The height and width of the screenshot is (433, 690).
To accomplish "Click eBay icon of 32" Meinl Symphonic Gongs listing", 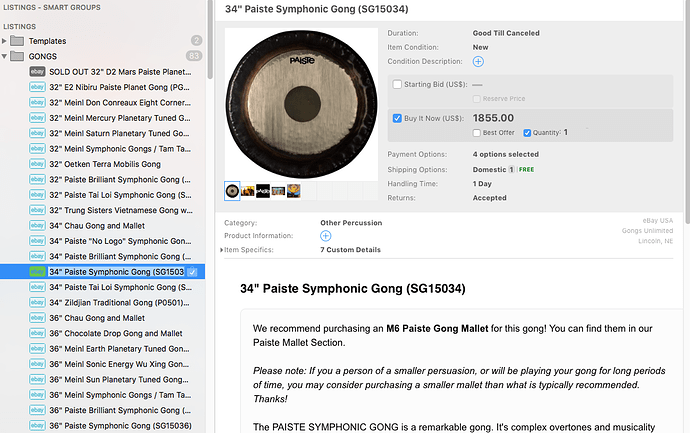I will point(37,148).
